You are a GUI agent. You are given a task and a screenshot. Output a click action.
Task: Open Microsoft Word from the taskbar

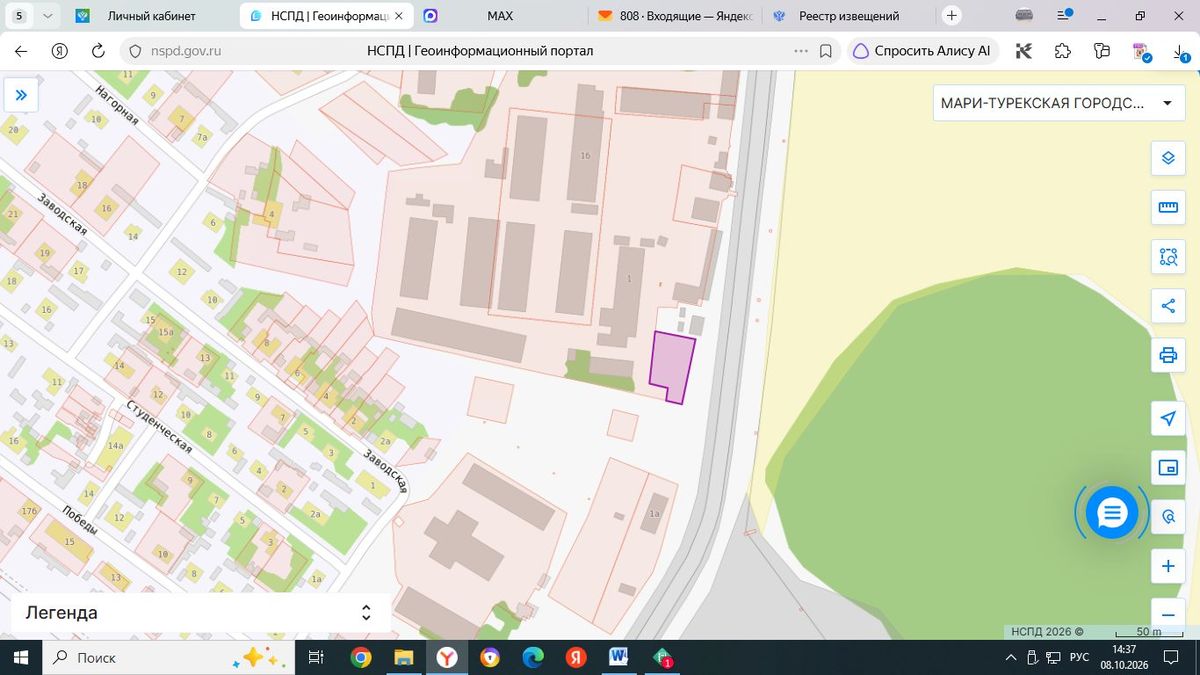pyautogui.click(x=618, y=657)
